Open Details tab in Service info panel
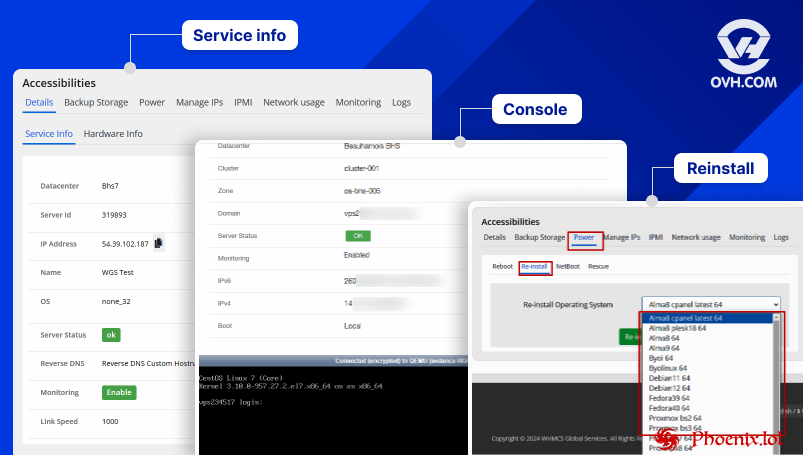Viewport: 803px width, 455px height. [x=39, y=102]
